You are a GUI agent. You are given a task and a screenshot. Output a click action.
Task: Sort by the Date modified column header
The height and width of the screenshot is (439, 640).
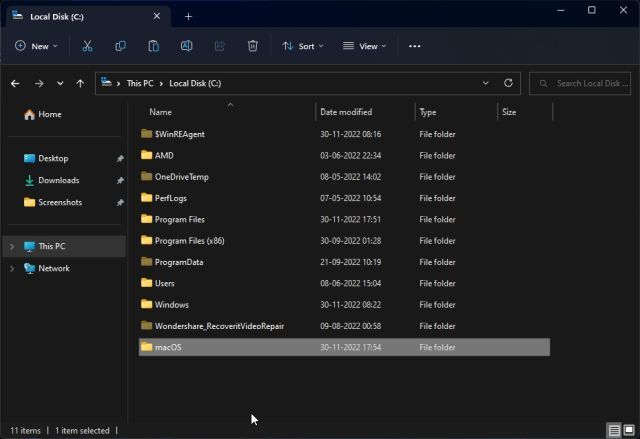[x=346, y=112]
